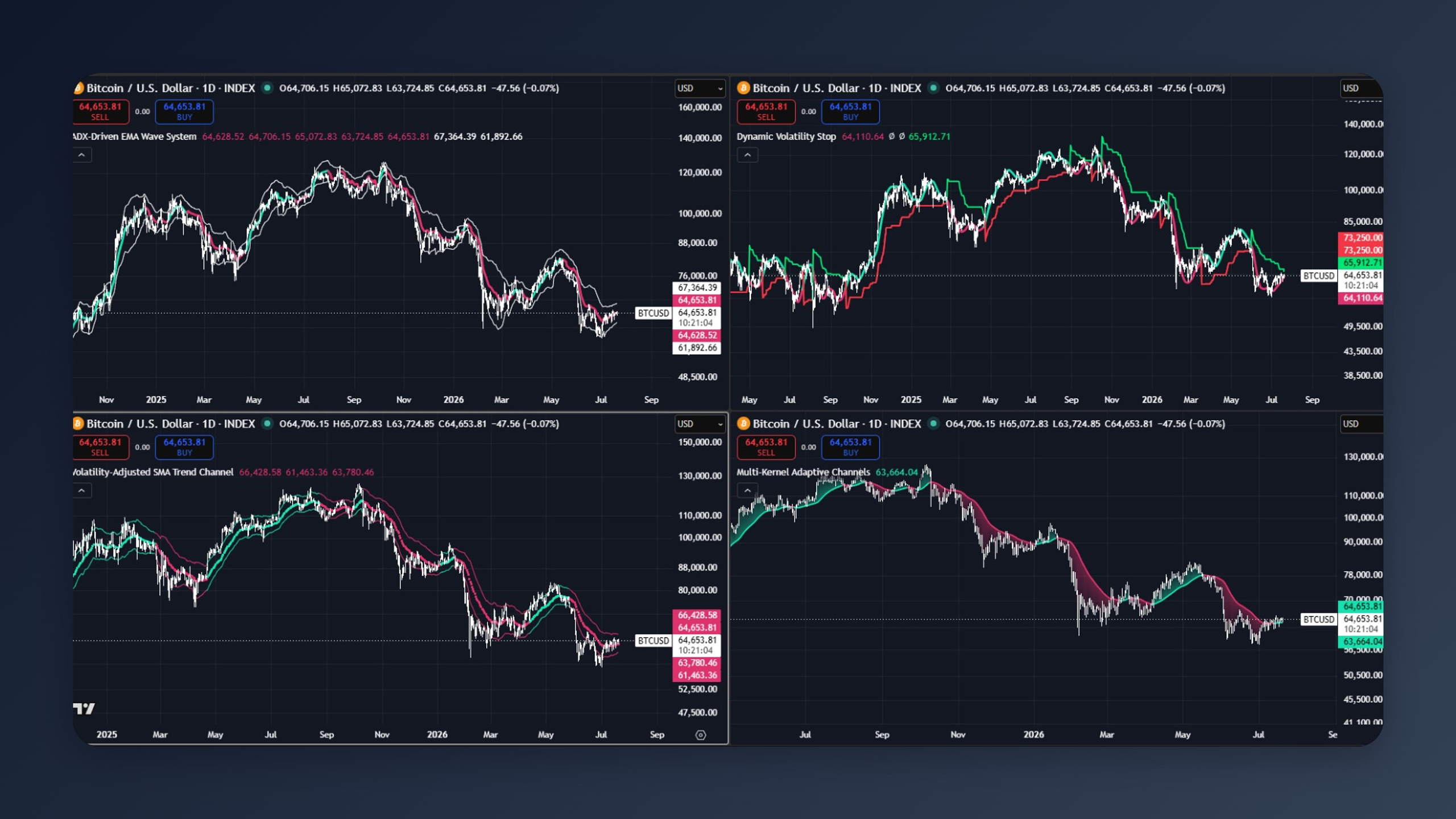Open chart settings gear icon on time axis
1456x819 pixels.
click(x=701, y=735)
